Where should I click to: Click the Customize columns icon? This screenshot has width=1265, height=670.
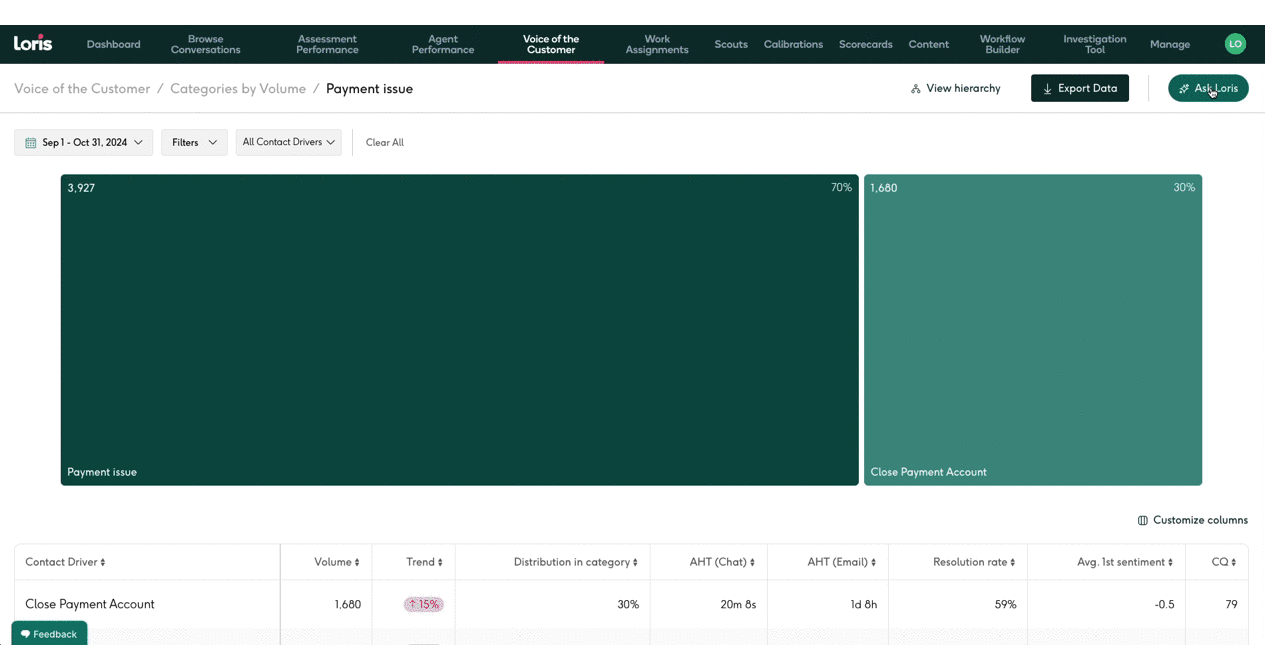click(x=1142, y=520)
